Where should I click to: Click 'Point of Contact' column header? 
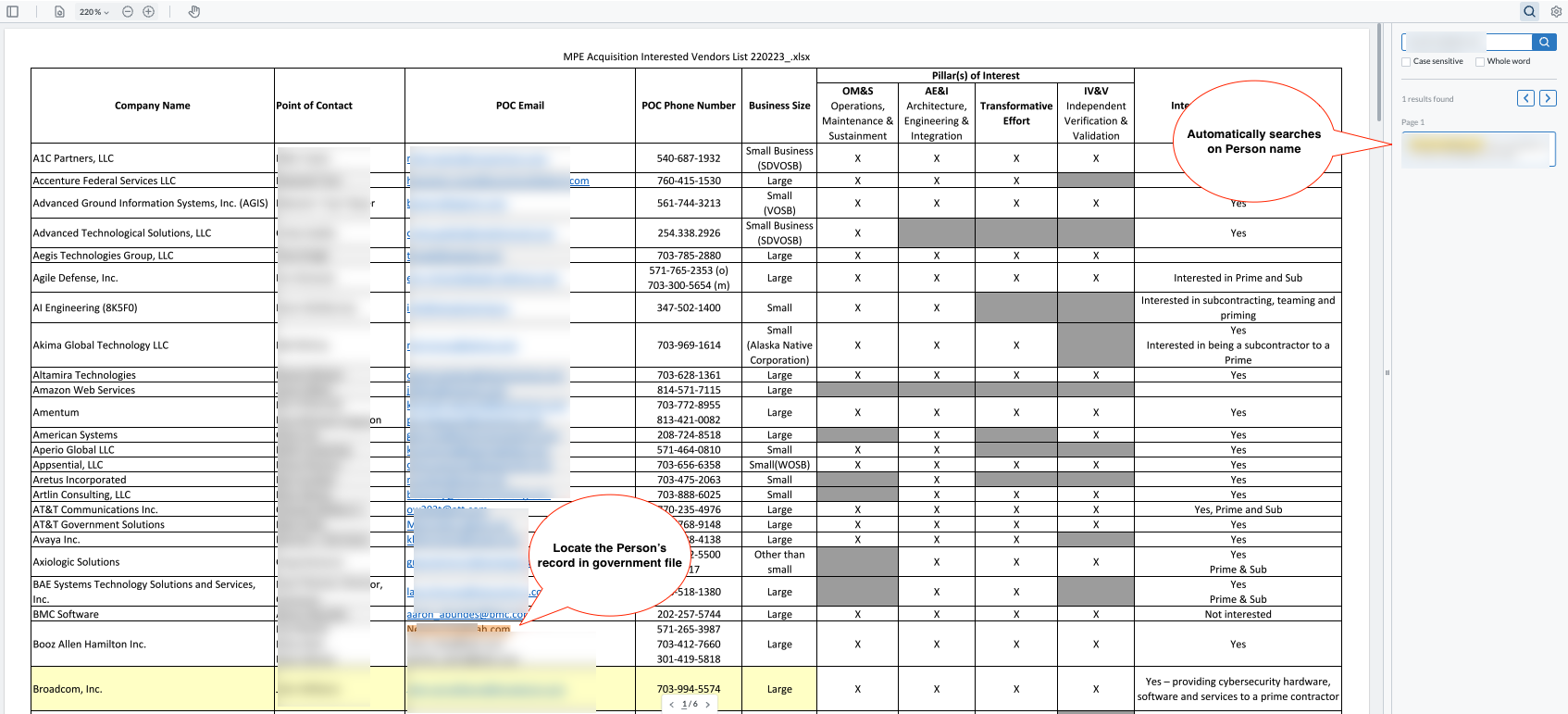340,106
